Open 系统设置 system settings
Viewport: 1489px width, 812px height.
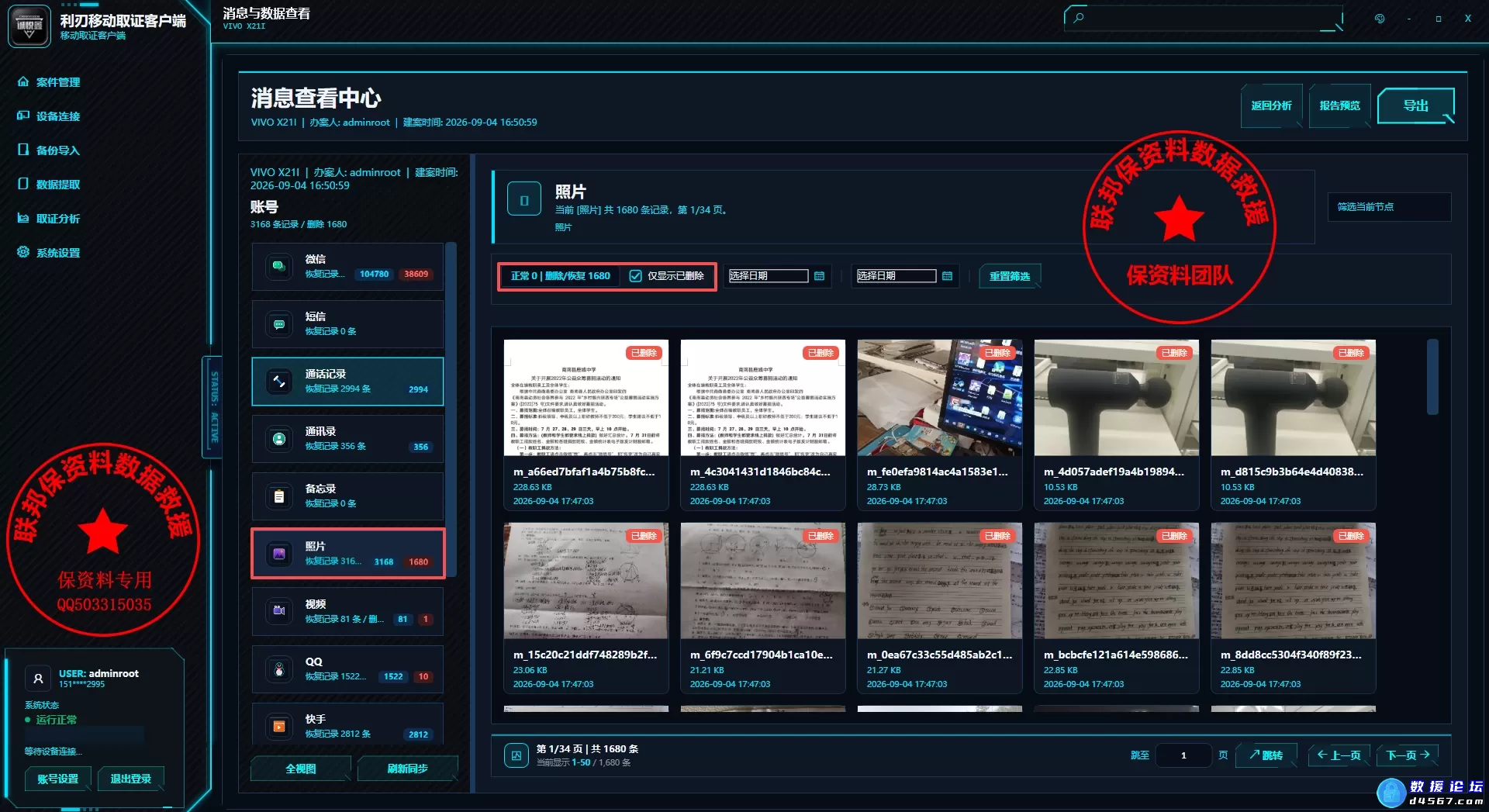point(49,253)
